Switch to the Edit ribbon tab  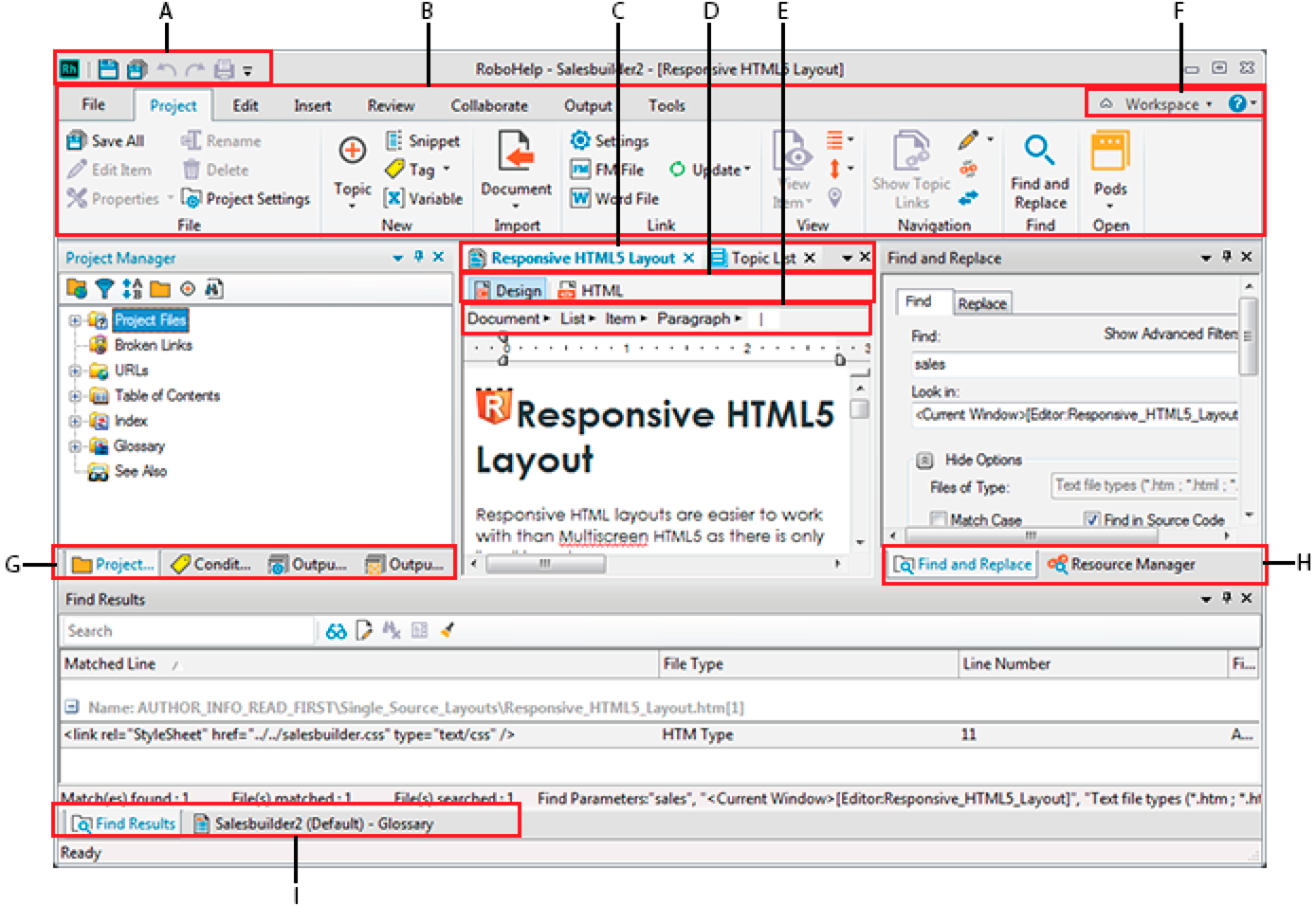coord(246,105)
